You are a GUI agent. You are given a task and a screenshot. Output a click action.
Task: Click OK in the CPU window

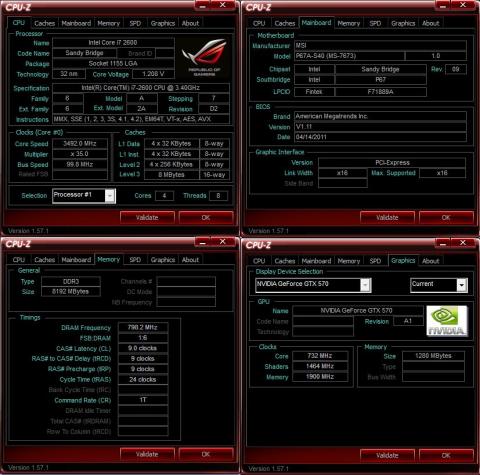pos(206,218)
